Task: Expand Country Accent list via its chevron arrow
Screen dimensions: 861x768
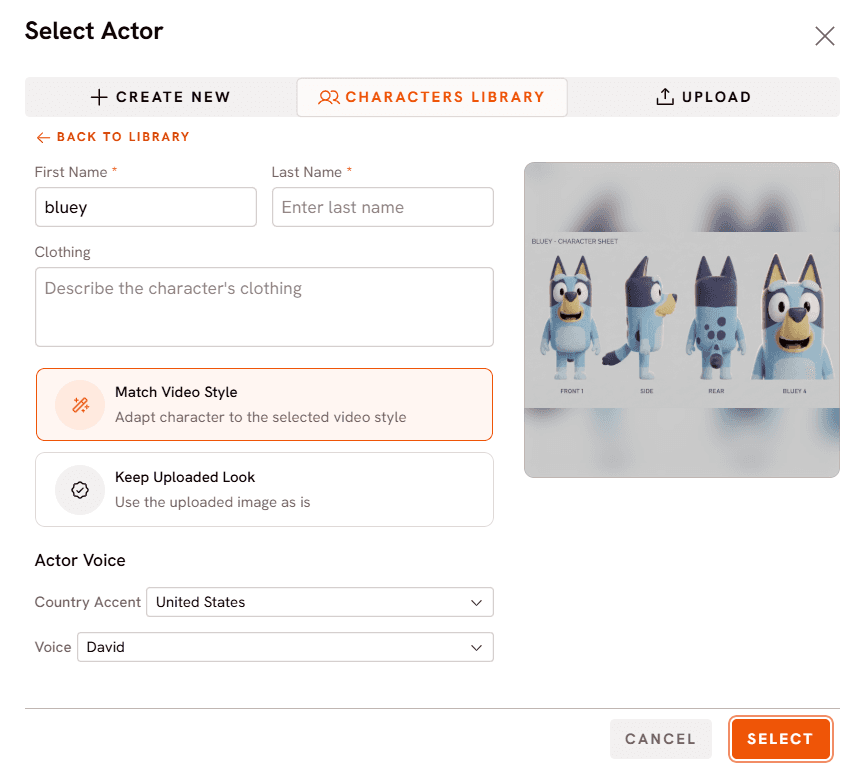Action: [476, 603]
